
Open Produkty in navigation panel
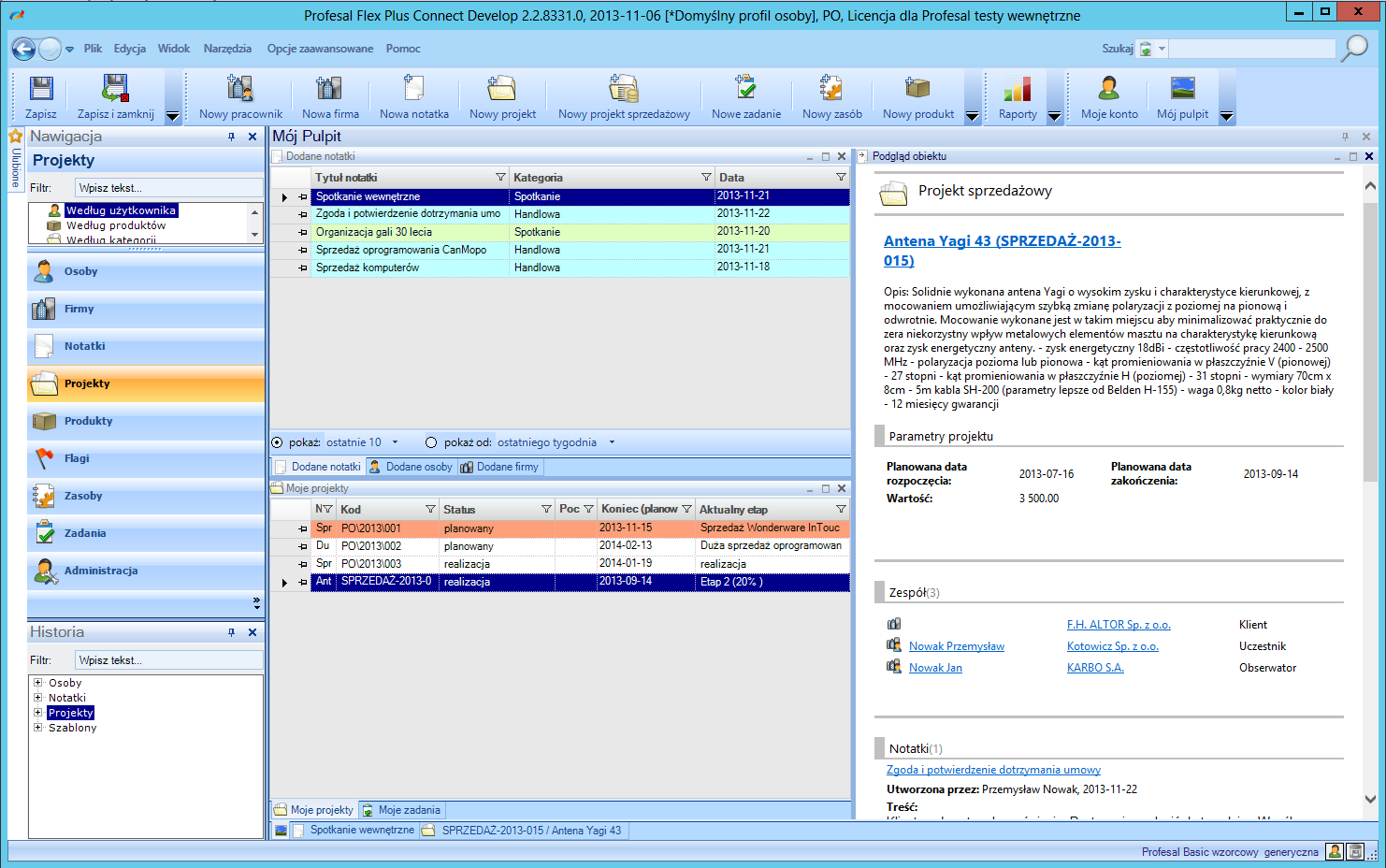point(146,421)
